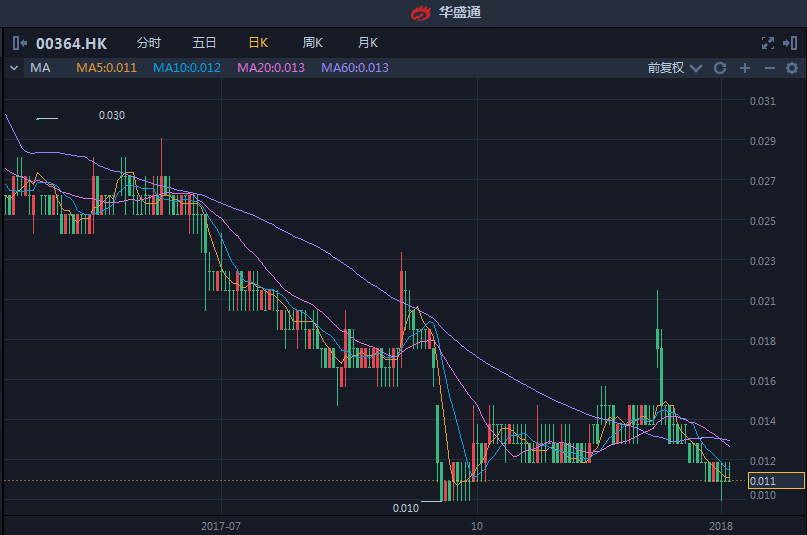Zoom in with the plus icon
The height and width of the screenshot is (535, 807).
(745, 68)
